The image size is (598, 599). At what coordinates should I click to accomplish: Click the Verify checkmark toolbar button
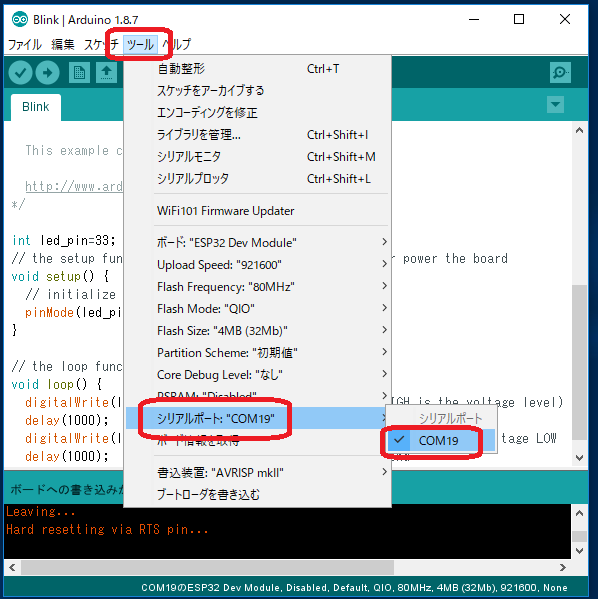(x=20, y=72)
